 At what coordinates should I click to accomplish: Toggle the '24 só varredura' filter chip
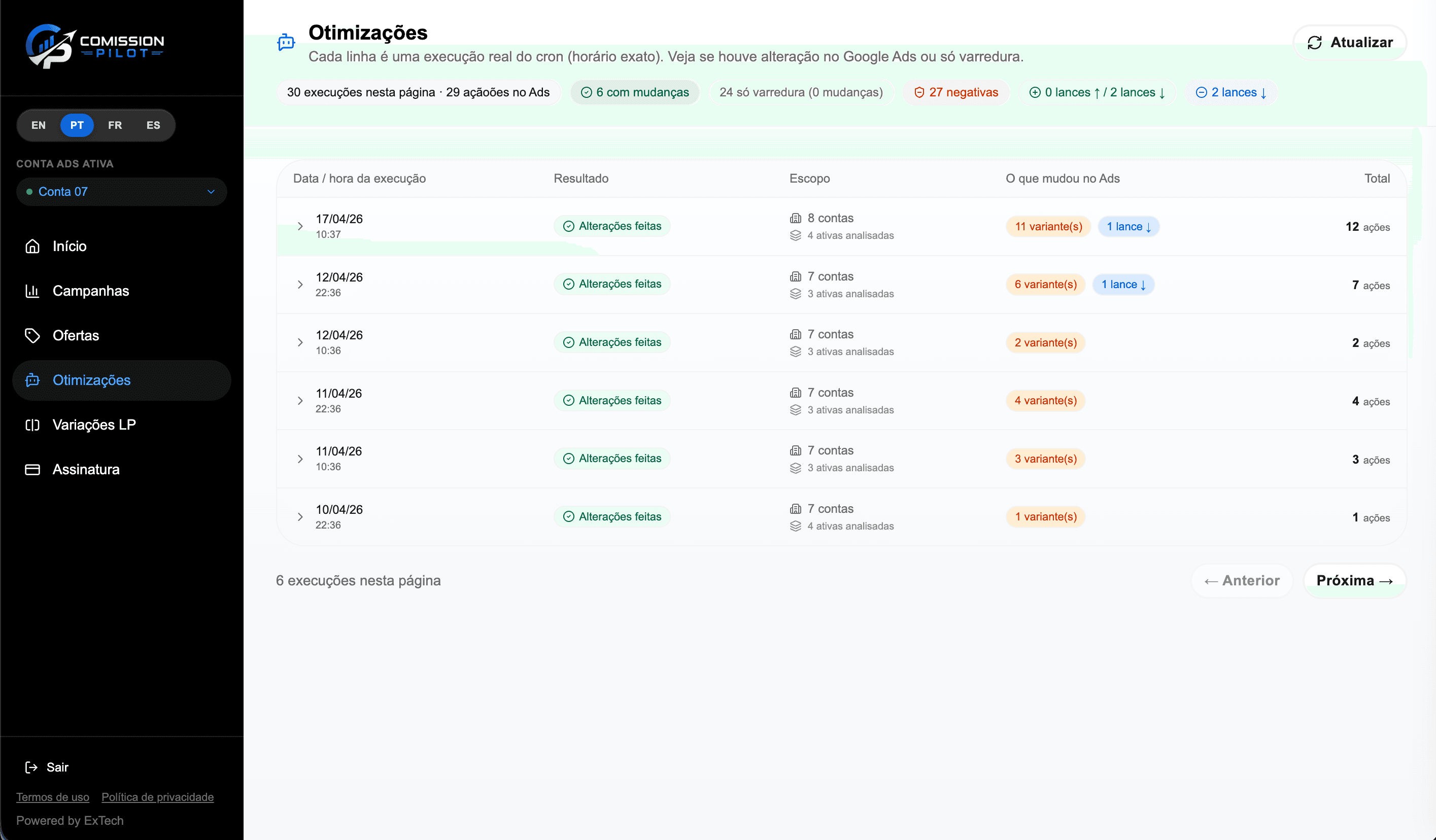(x=801, y=92)
